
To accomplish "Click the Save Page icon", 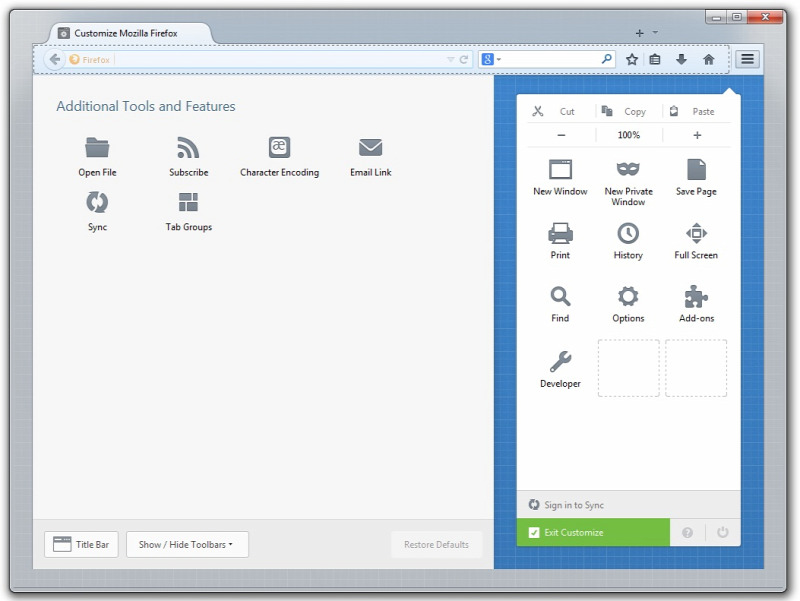I will pos(696,169).
